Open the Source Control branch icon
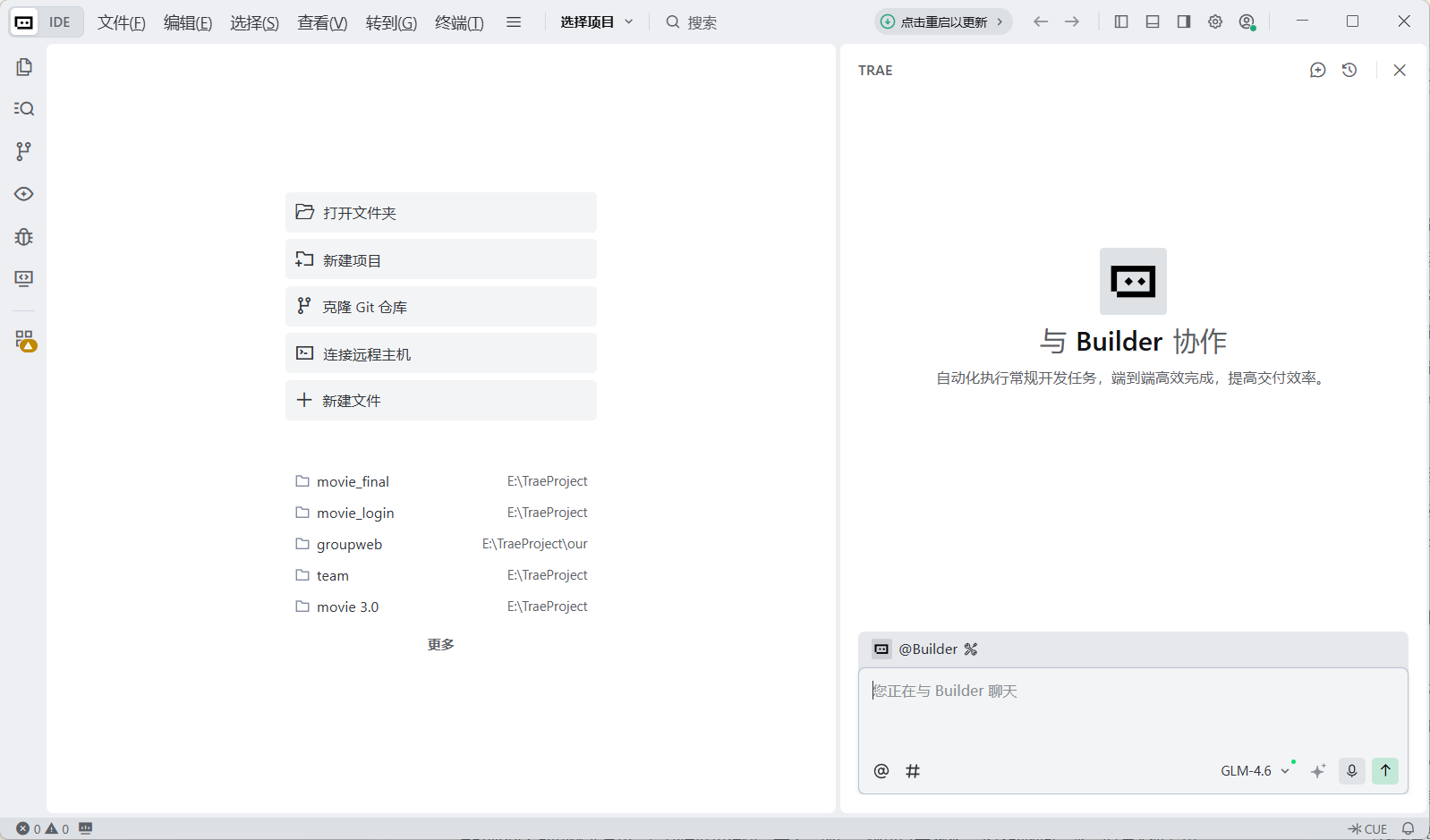Image resolution: width=1430 pixels, height=840 pixels. coord(24,151)
